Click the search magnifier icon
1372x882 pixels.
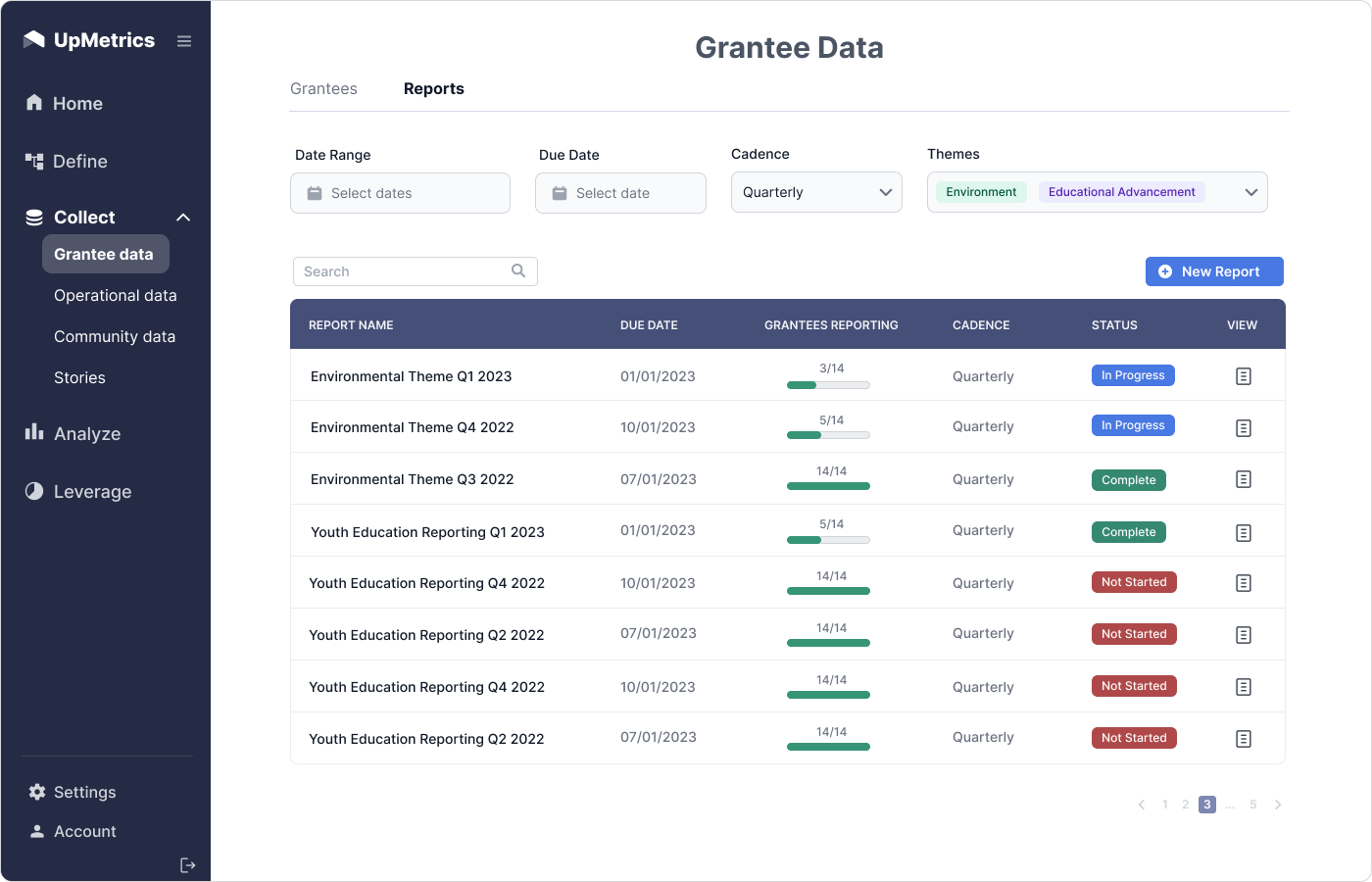tap(518, 271)
